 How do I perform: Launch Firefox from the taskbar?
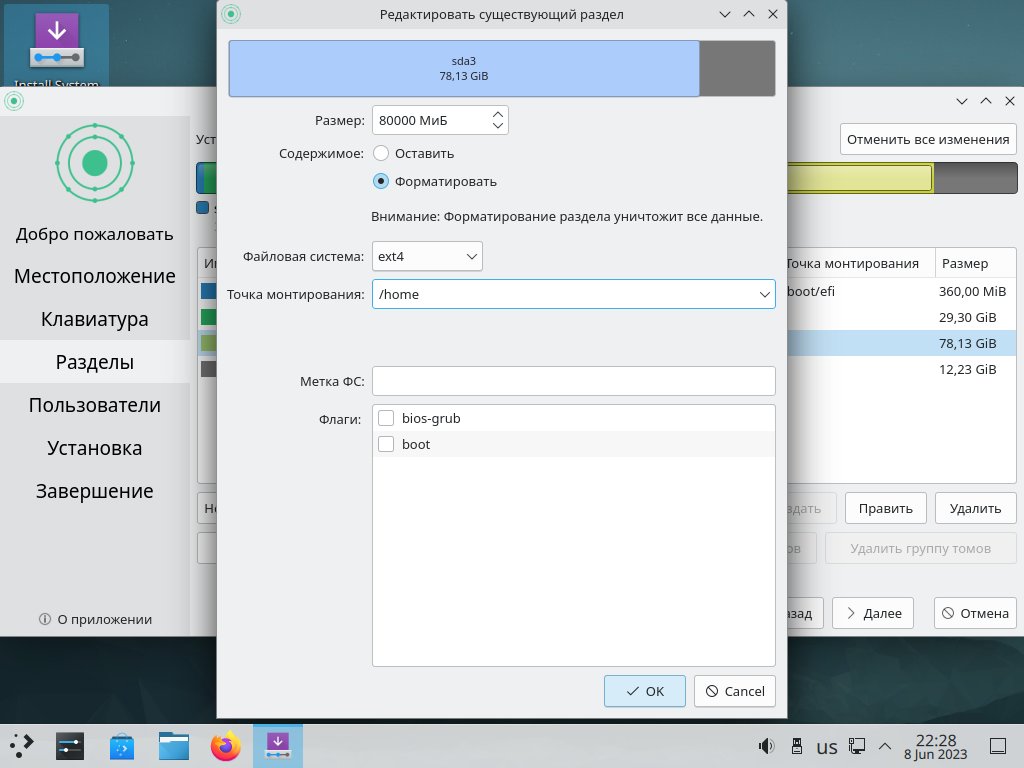[225, 746]
